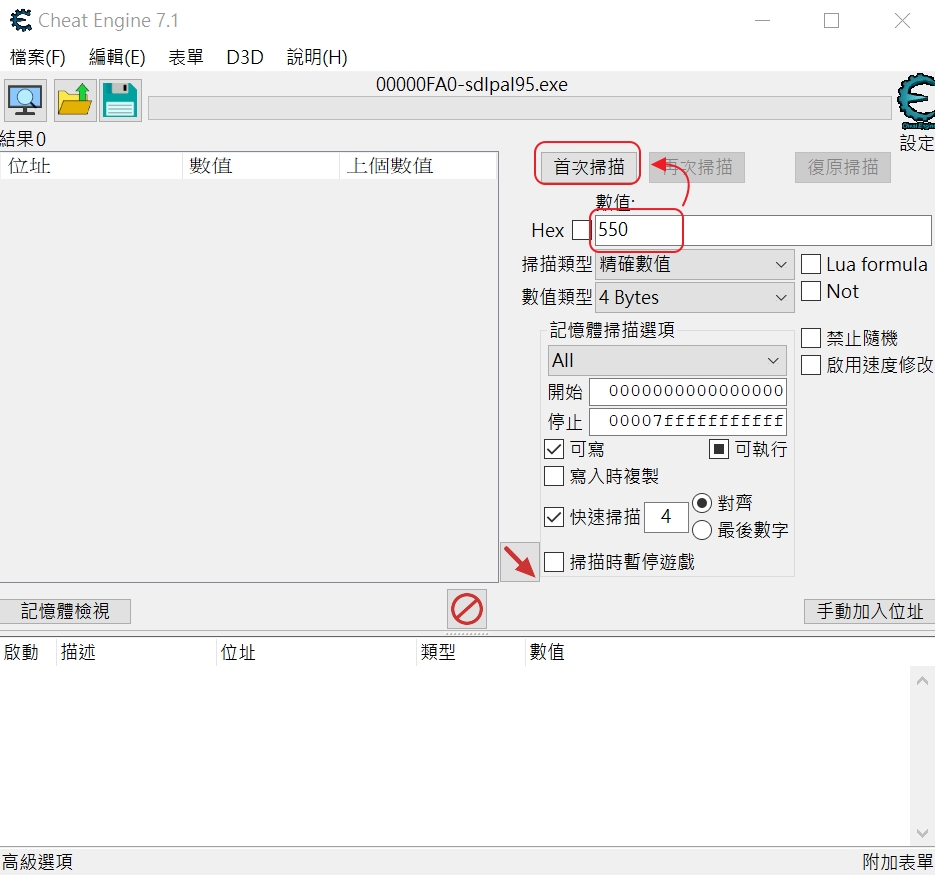Open the 檔案(F) menu
This screenshot has width=935, height=875.
pos(38,57)
